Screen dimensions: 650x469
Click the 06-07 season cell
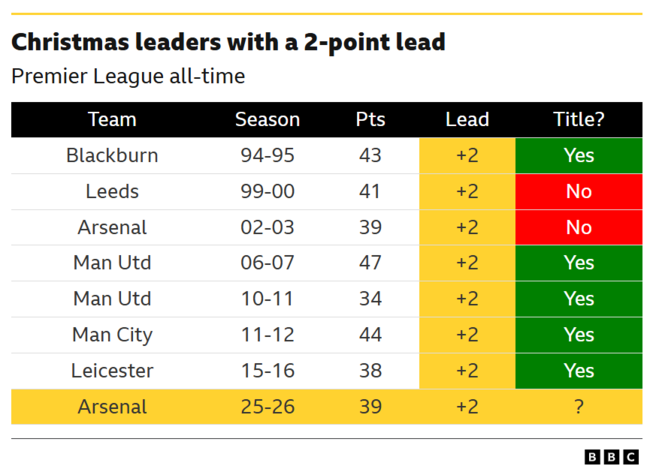coord(267,263)
